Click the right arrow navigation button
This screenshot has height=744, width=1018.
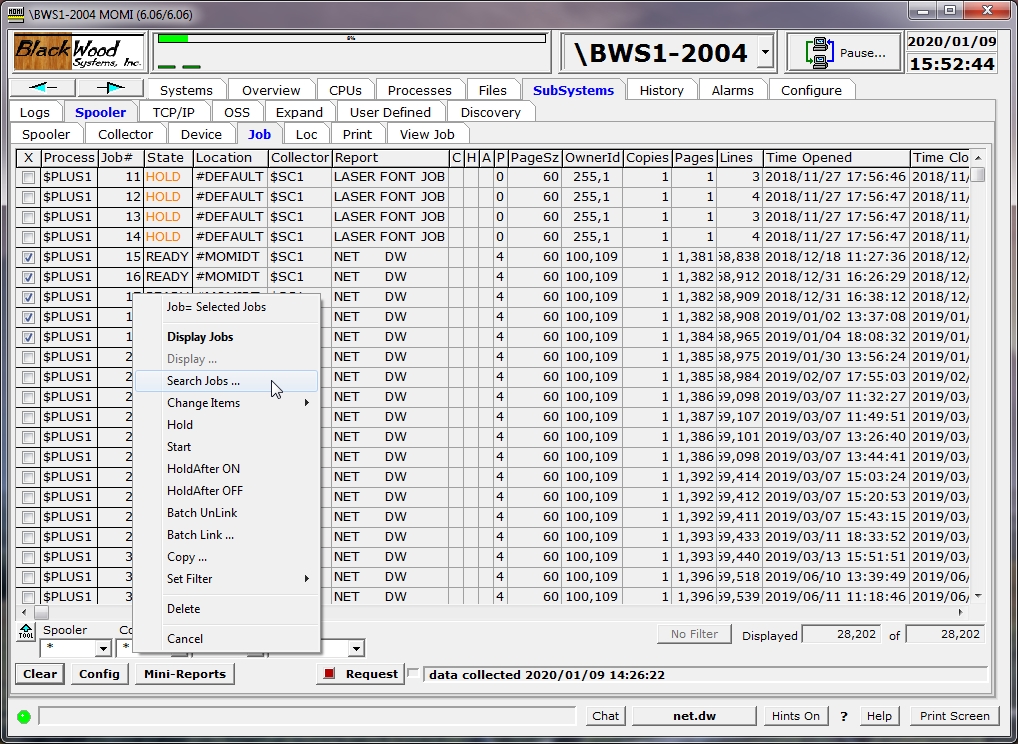110,88
